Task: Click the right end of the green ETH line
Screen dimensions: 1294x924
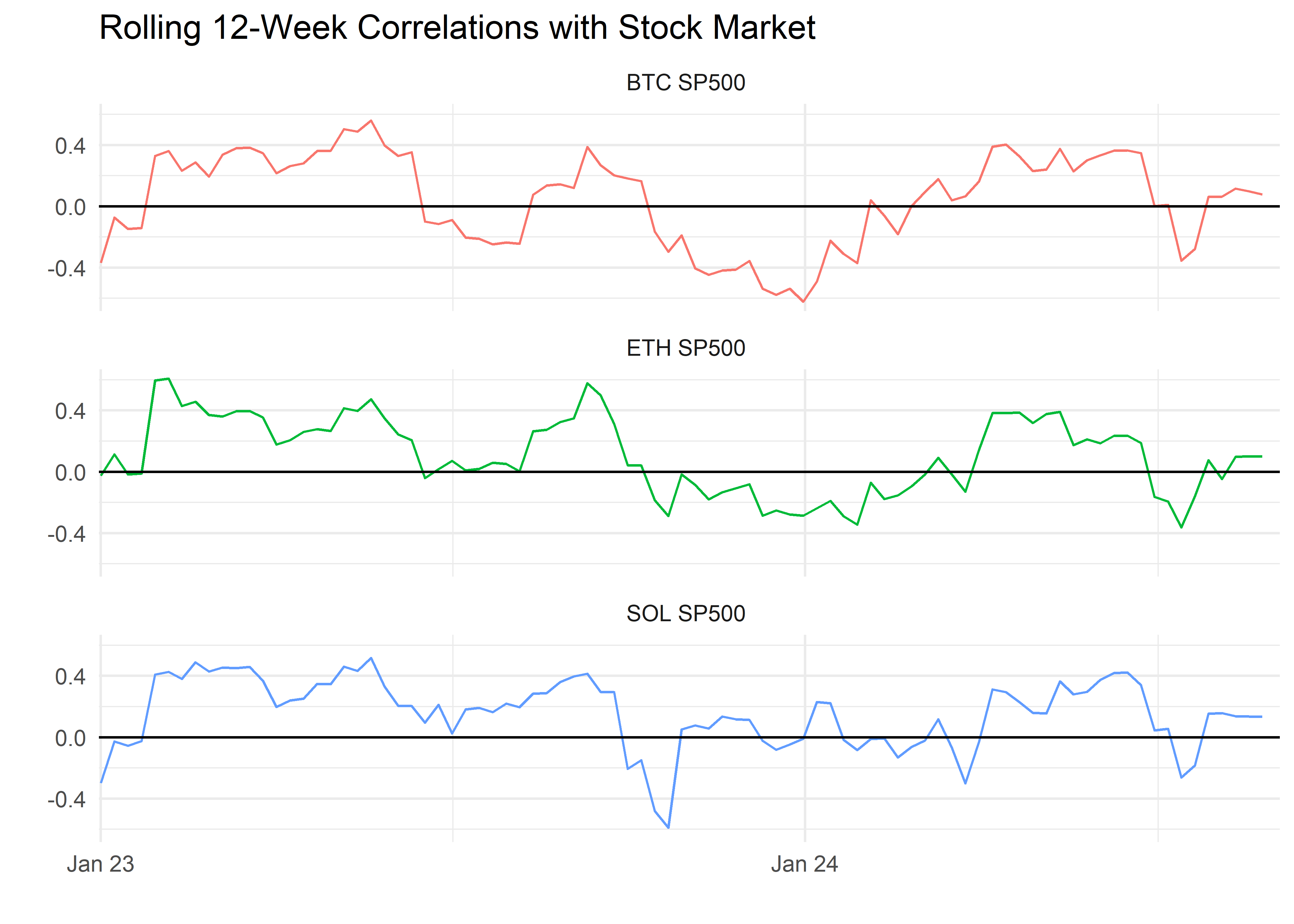Action: click(1261, 456)
